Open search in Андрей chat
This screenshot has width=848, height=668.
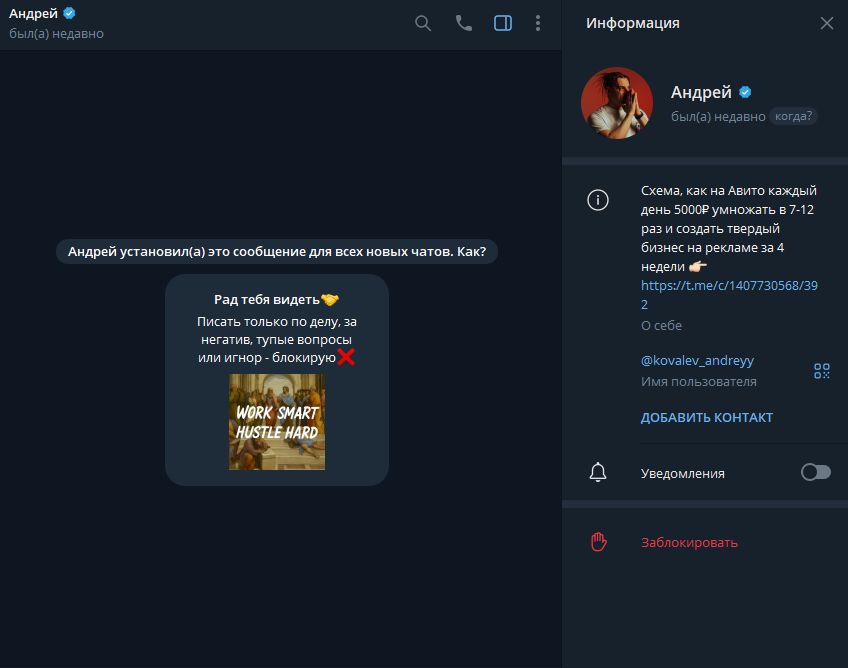click(422, 23)
